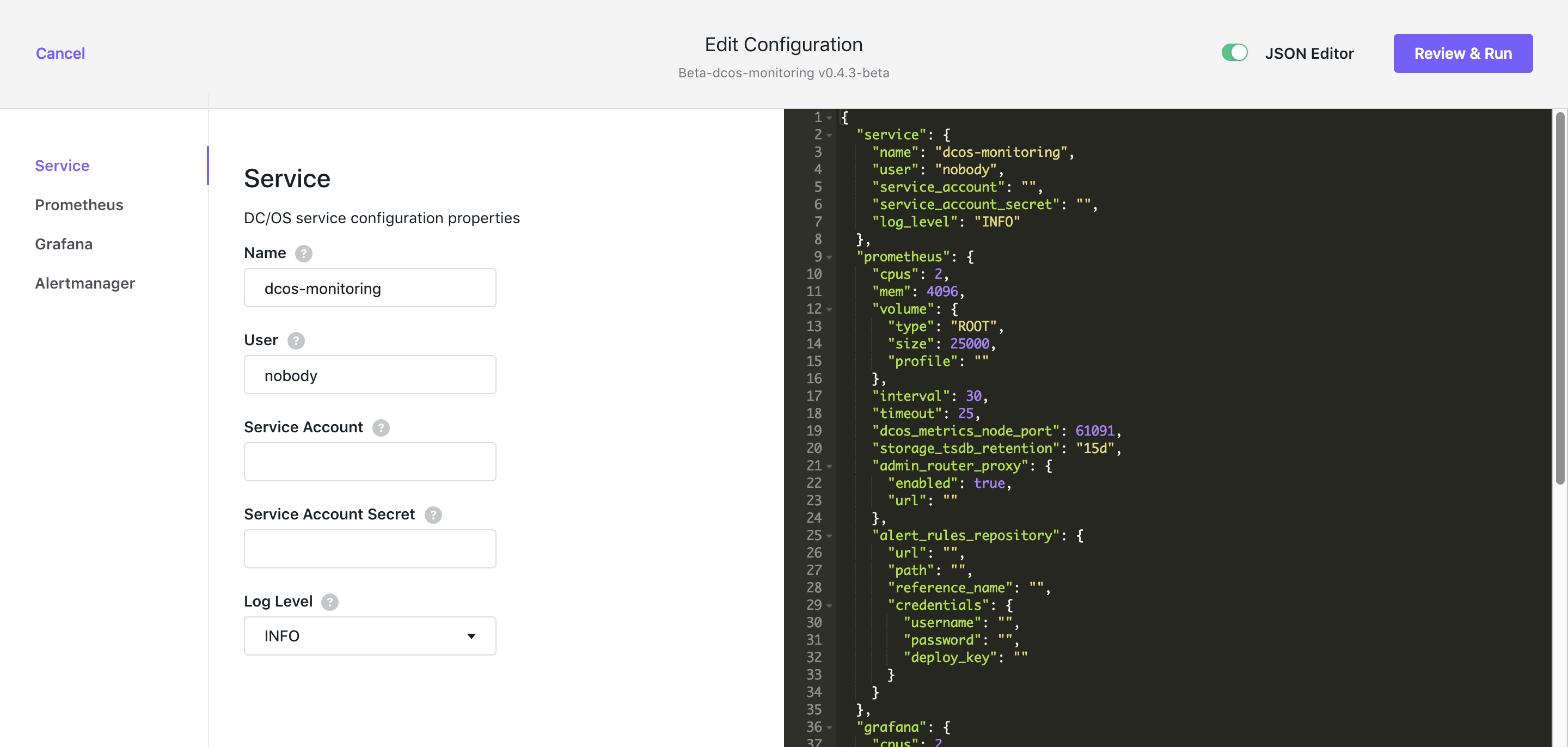
Task: Focus the Name input field
Action: click(x=370, y=287)
